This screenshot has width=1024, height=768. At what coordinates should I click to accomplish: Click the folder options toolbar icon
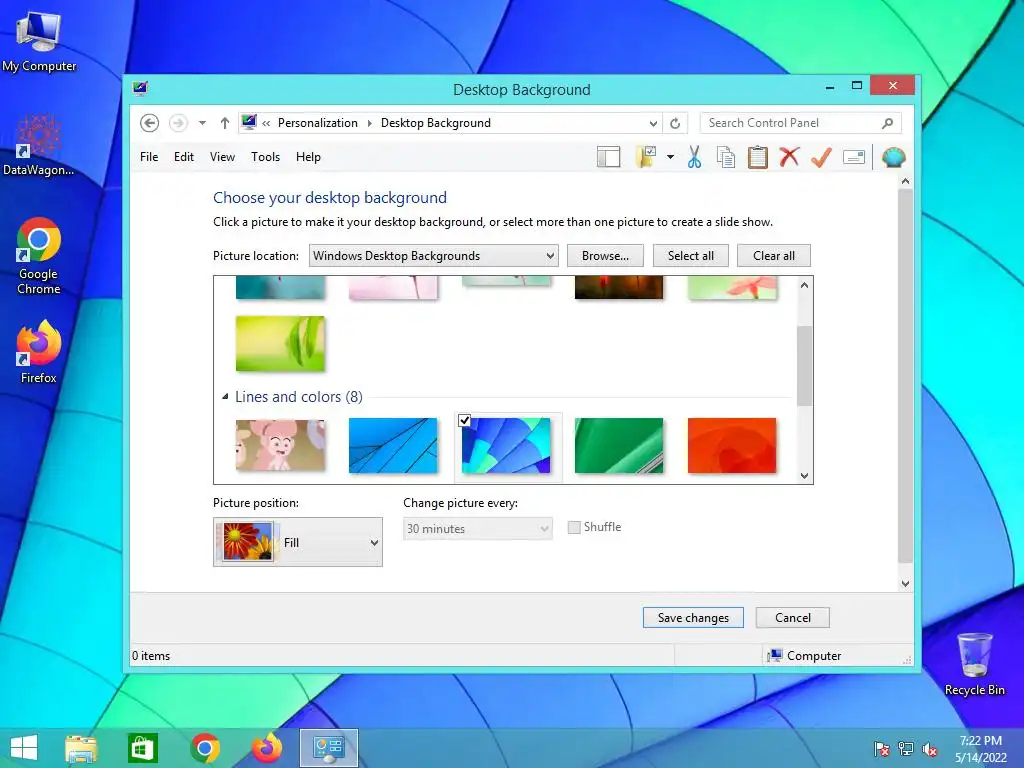point(646,157)
